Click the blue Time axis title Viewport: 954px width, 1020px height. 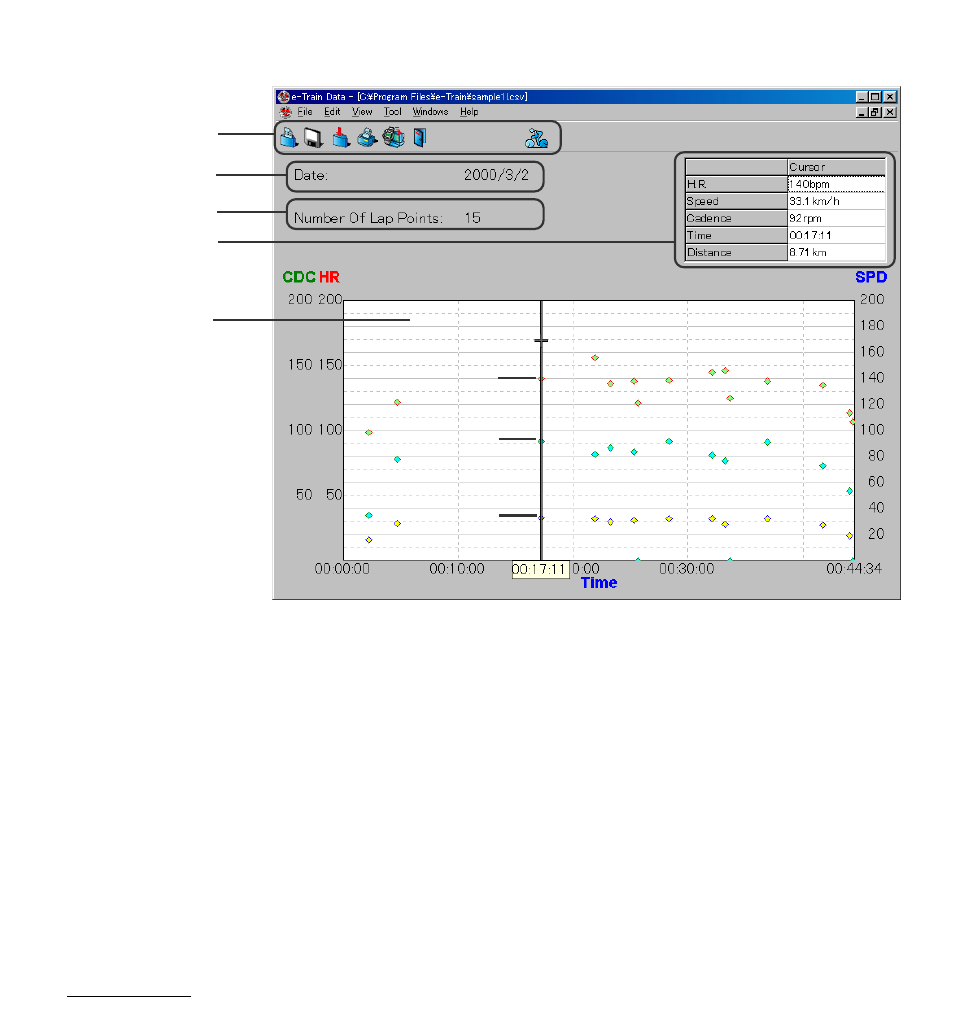pos(599,583)
